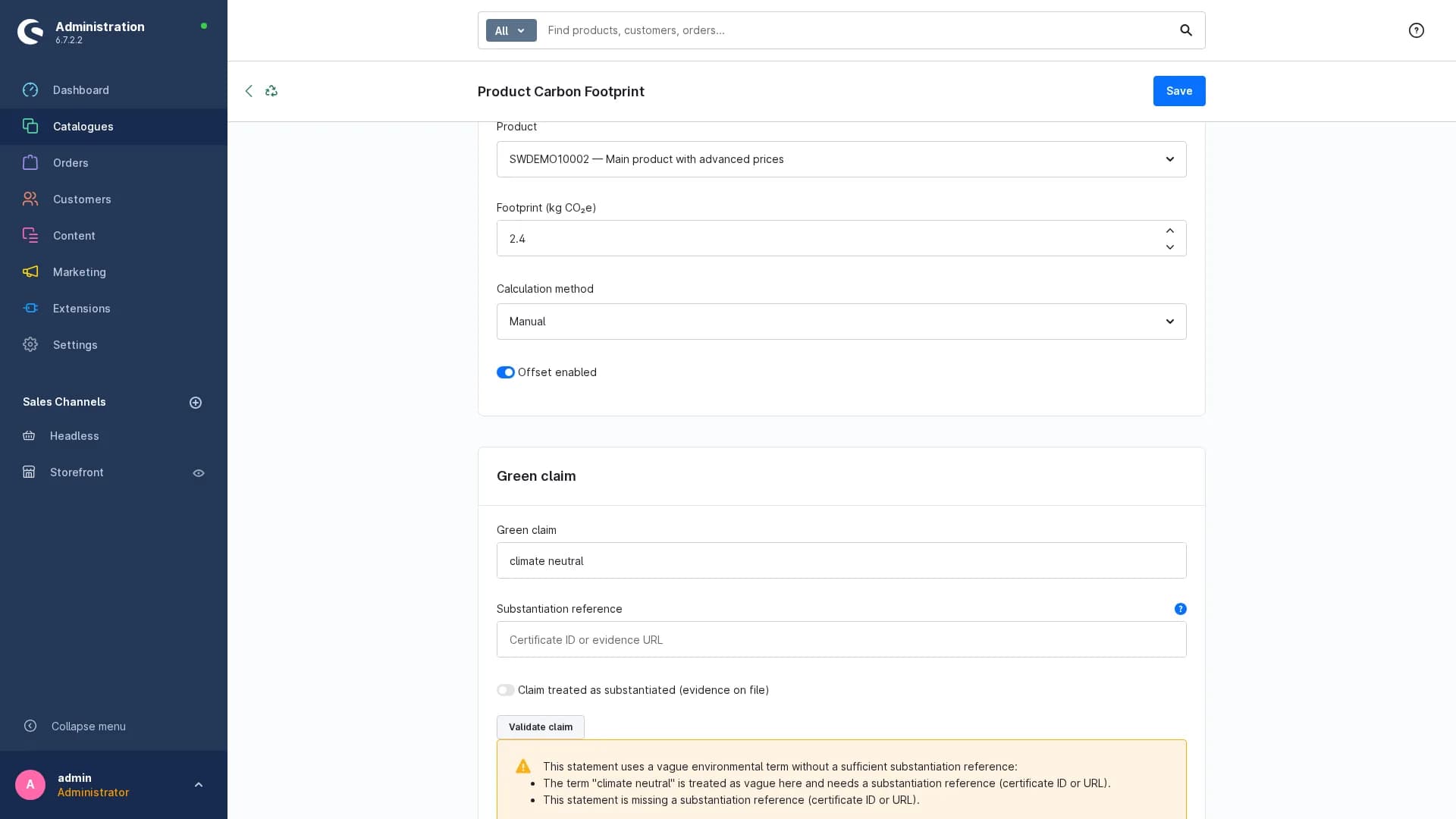
Task: Click the yellow warning triangle icon
Action: pyautogui.click(x=523, y=766)
